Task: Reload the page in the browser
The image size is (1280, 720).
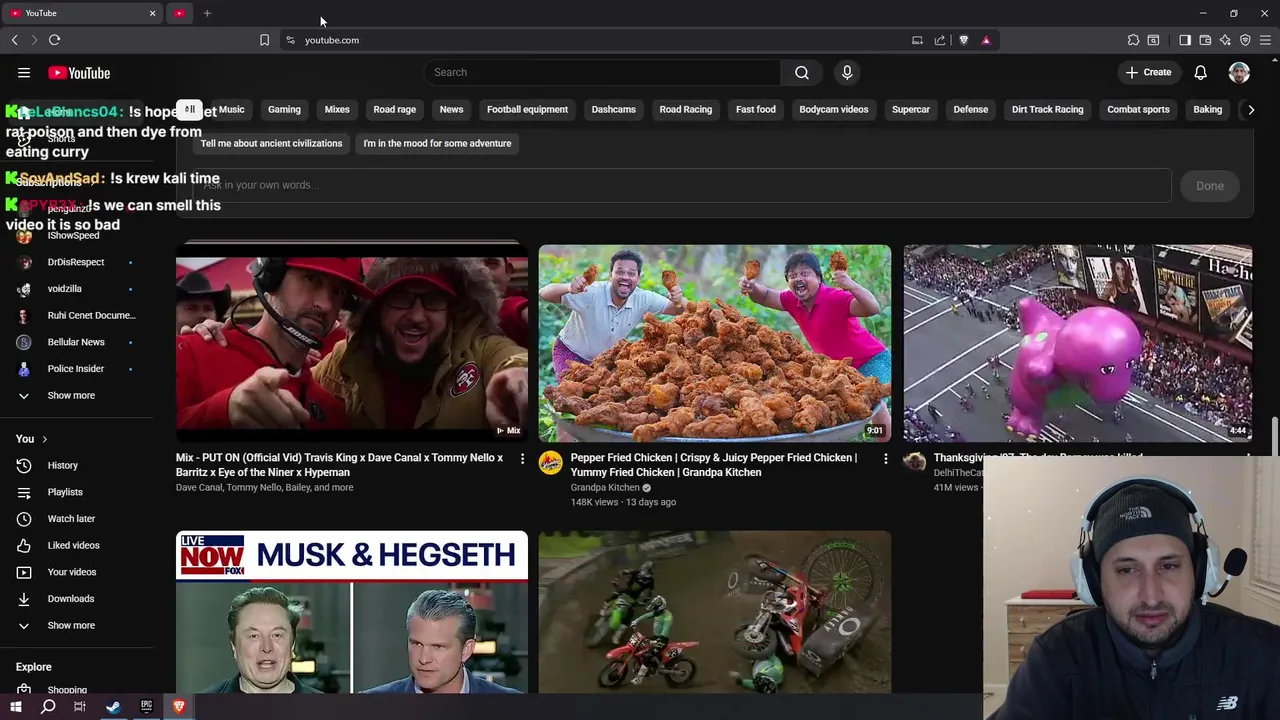Action: click(54, 40)
